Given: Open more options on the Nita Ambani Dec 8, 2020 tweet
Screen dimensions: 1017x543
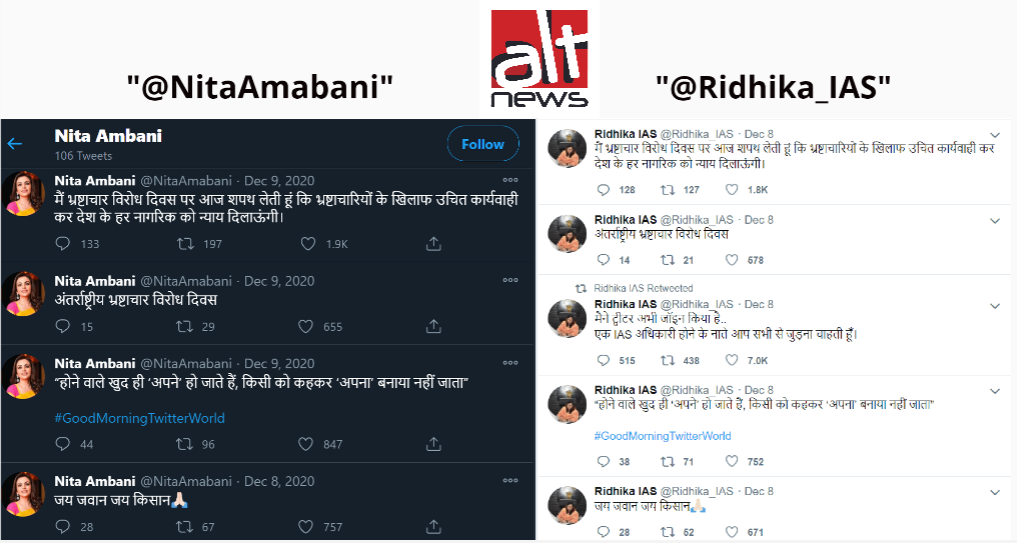Looking at the screenshot, I should pyautogui.click(x=510, y=480).
